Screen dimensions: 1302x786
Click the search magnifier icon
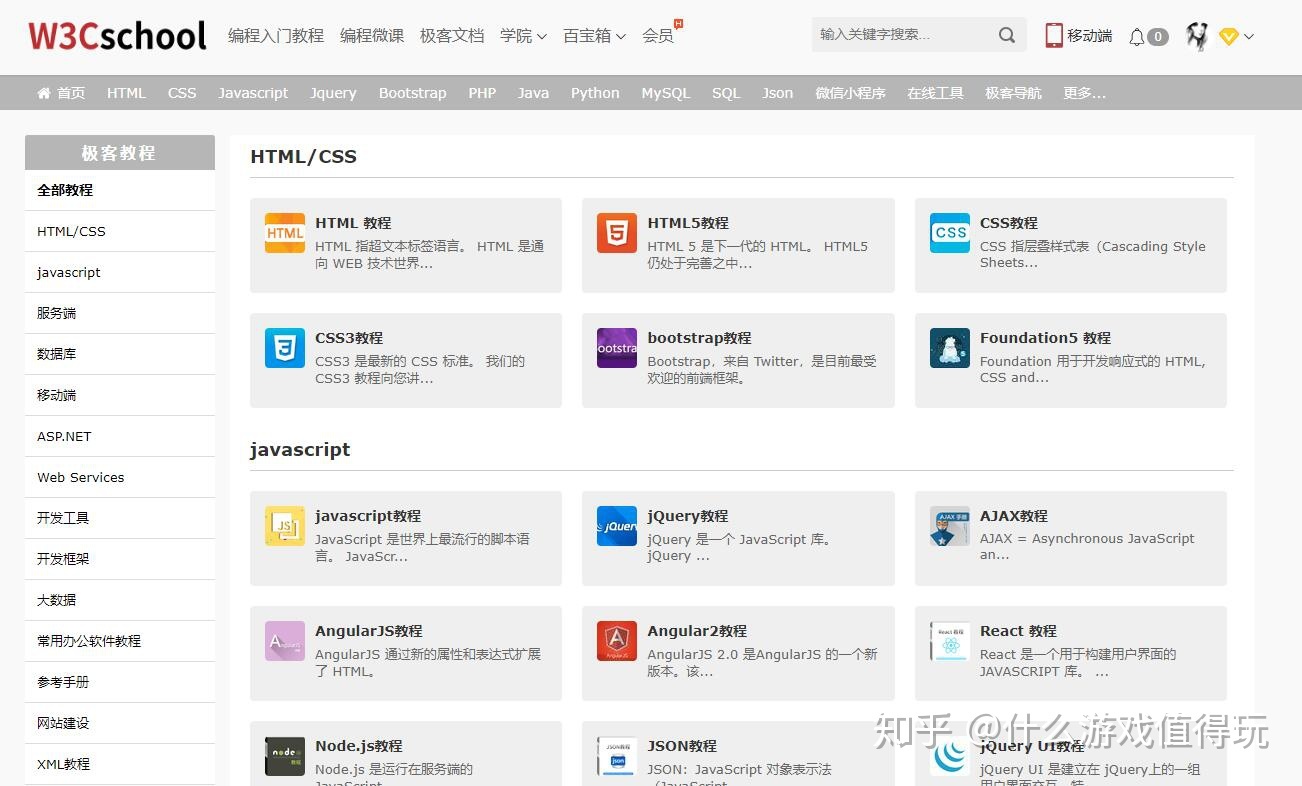pyautogui.click(x=1007, y=35)
